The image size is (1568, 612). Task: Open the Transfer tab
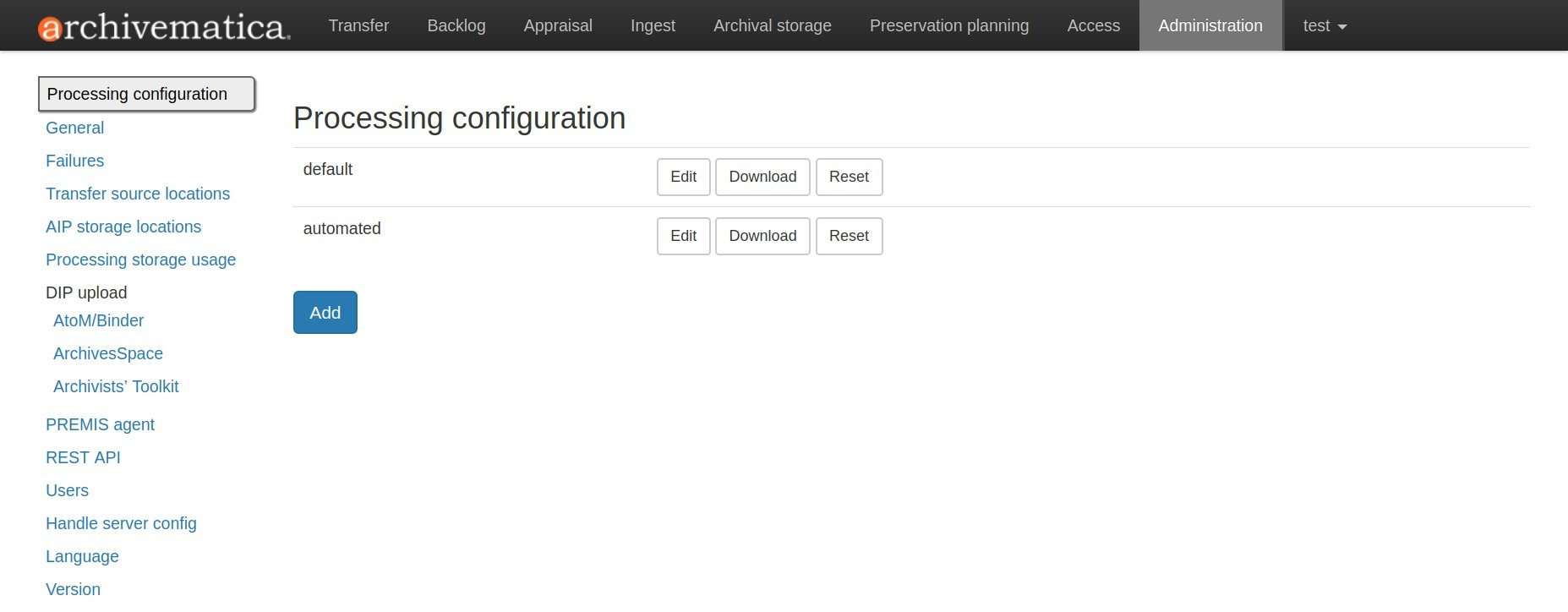358,26
